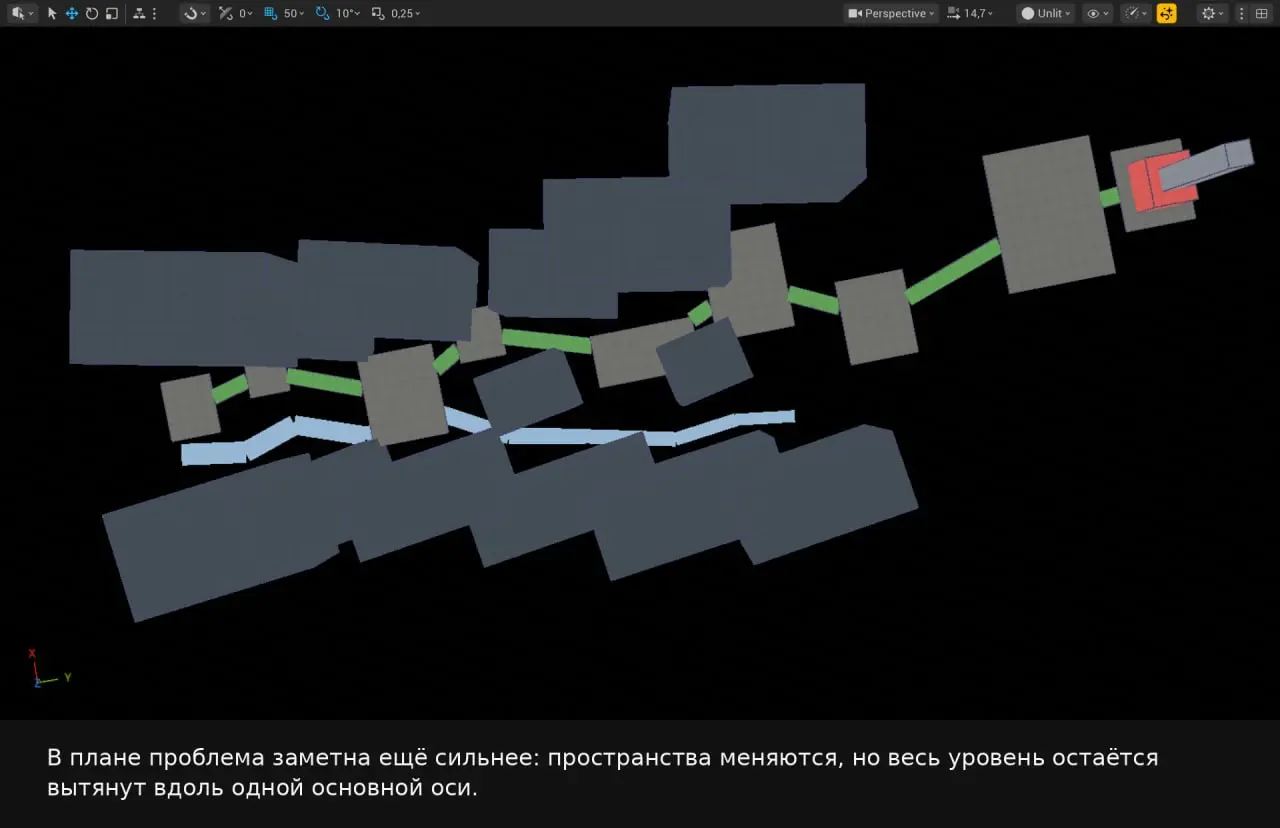Activate the Translate move tool
Screen dimensions: 1280x828
pyautogui.click(x=72, y=13)
